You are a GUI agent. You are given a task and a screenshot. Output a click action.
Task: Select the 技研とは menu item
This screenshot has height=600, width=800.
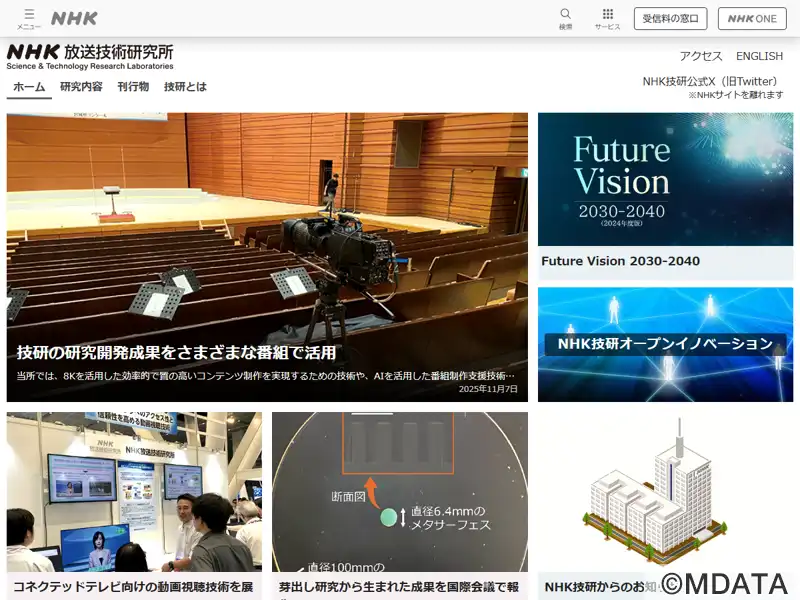coord(185,87)
